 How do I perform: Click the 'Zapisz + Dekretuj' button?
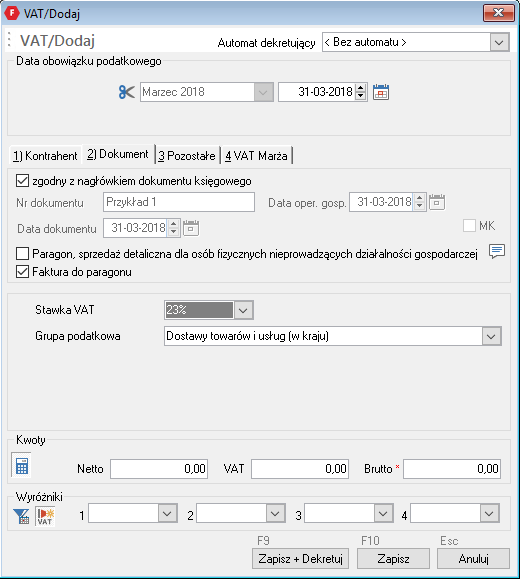pos(300,559)
